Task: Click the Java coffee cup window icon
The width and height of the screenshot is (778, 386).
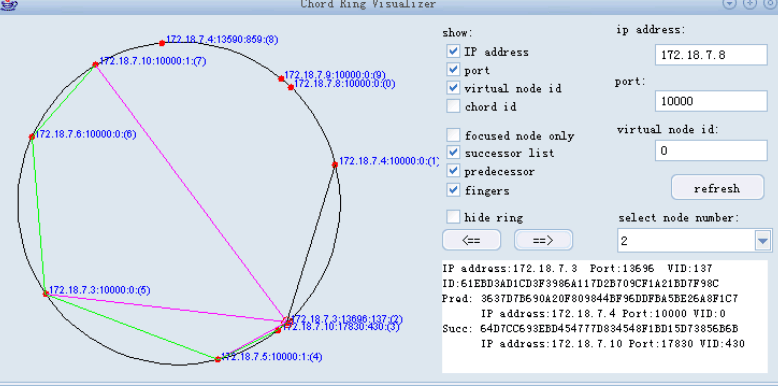Action: pyautogui.click(x=10, y=4)
